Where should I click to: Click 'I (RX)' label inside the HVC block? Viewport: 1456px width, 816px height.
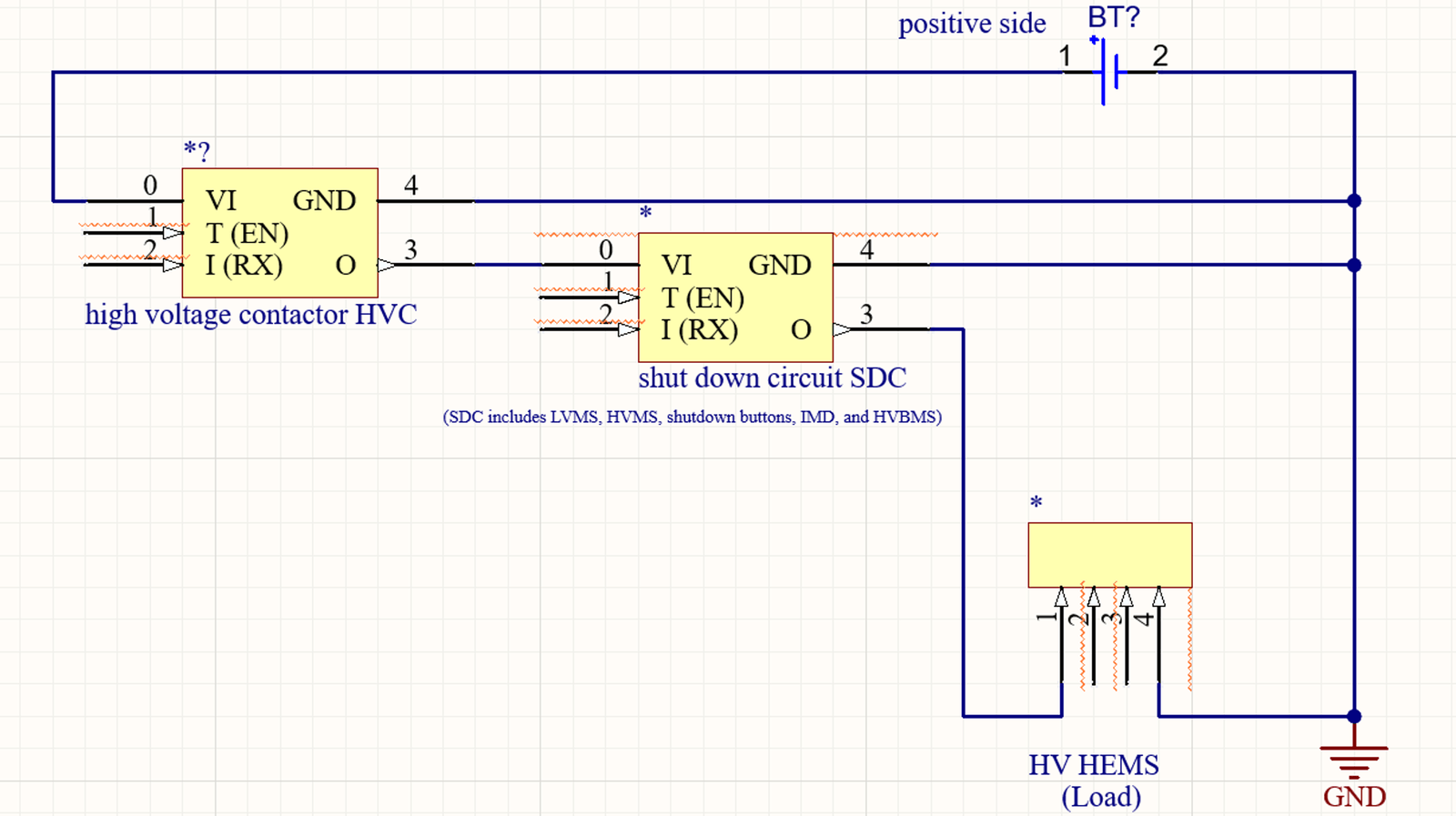[244, 266]
